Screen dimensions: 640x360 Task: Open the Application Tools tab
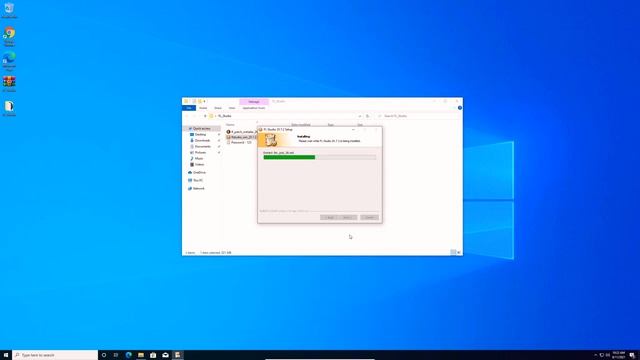point(253,108)
